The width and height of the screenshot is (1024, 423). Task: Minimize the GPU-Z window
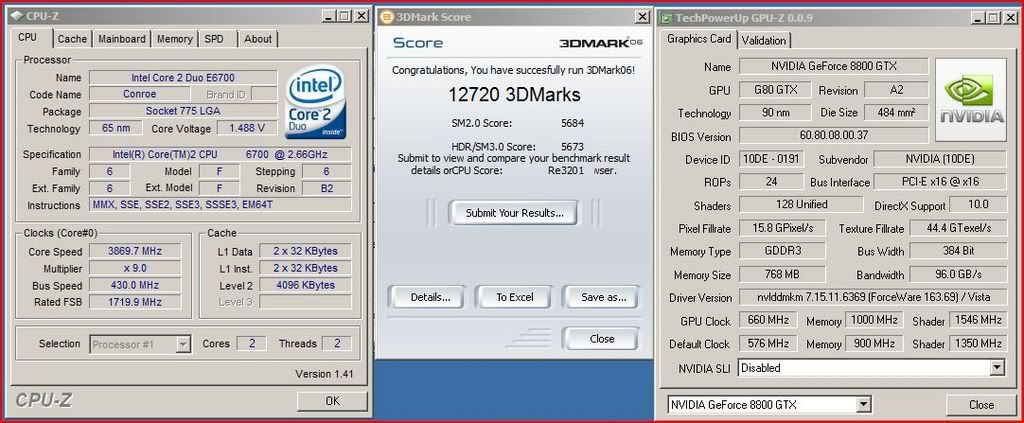(x=978, y=18)
